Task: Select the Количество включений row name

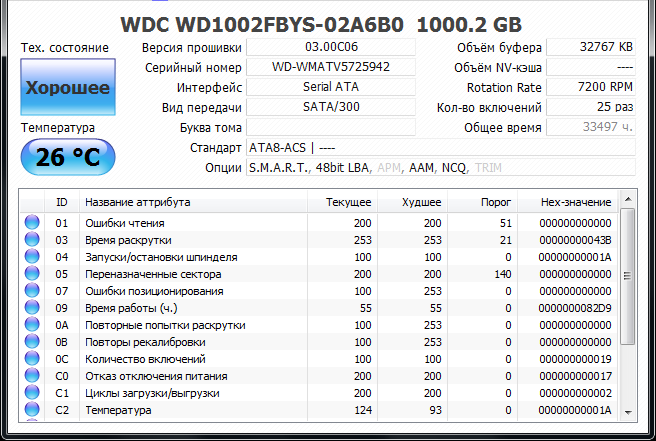Action: [145, 359]
